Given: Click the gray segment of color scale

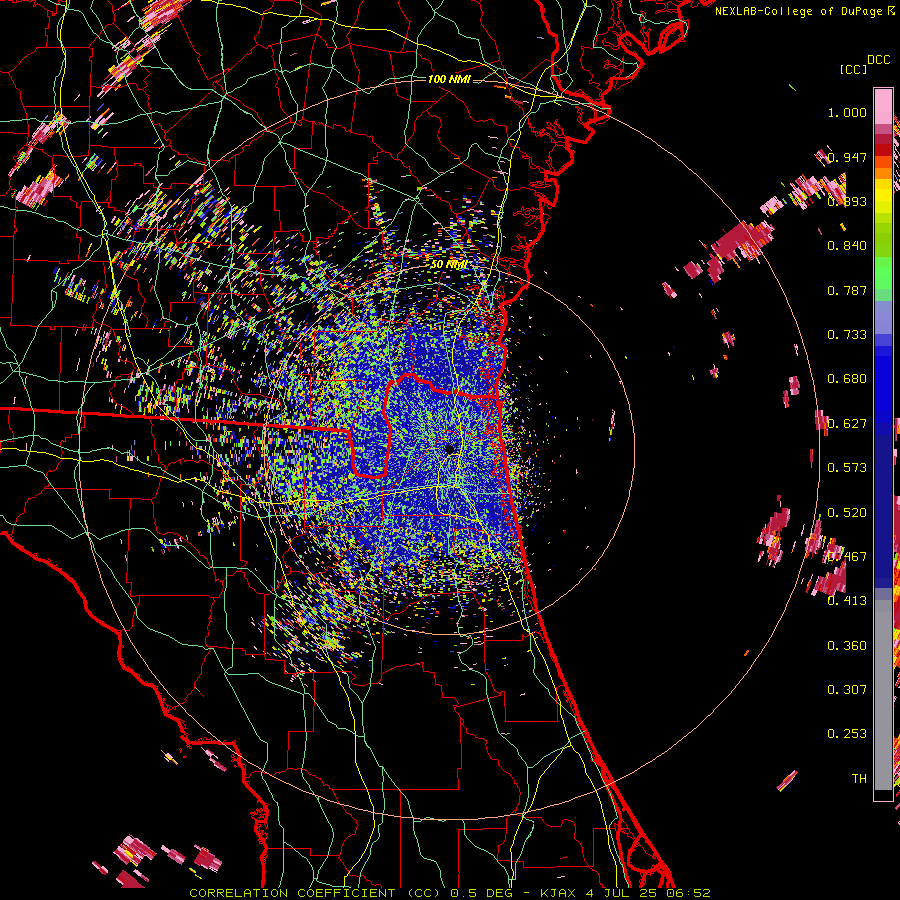Looking at the screenshot, I should (x=883, y=695).
